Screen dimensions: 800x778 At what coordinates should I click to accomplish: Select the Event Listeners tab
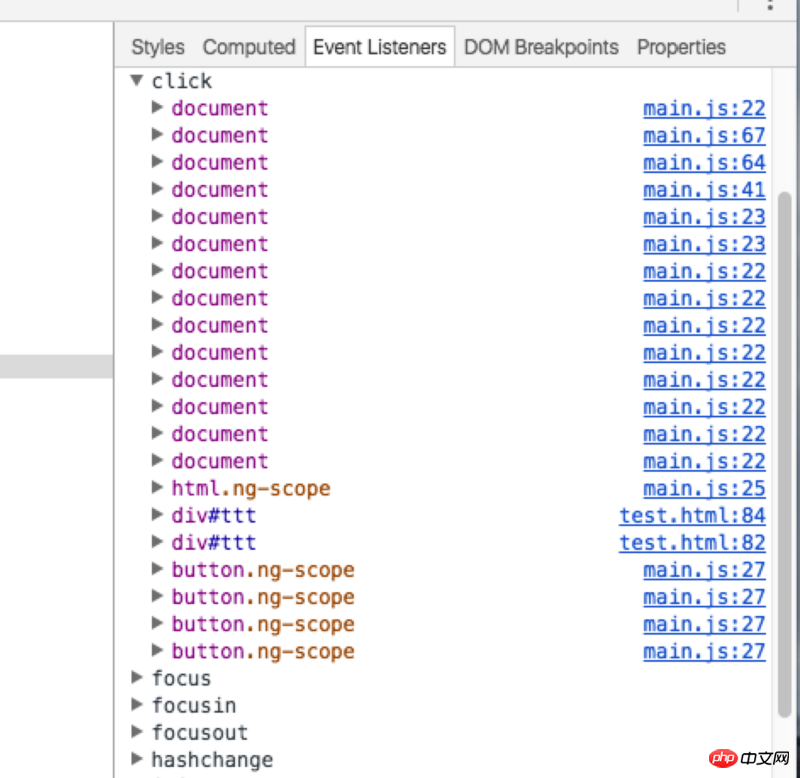379,47
